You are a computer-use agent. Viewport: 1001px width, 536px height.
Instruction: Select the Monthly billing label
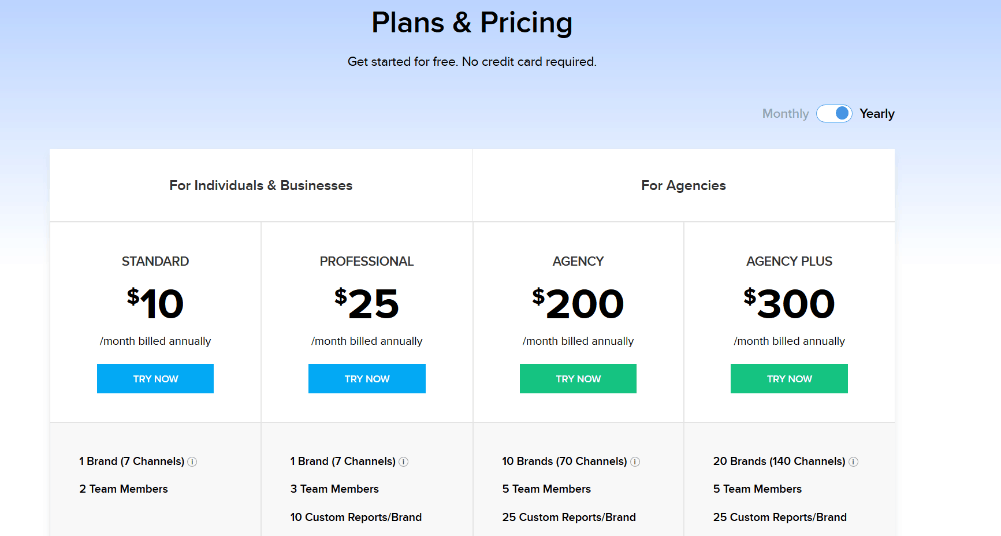785,114
